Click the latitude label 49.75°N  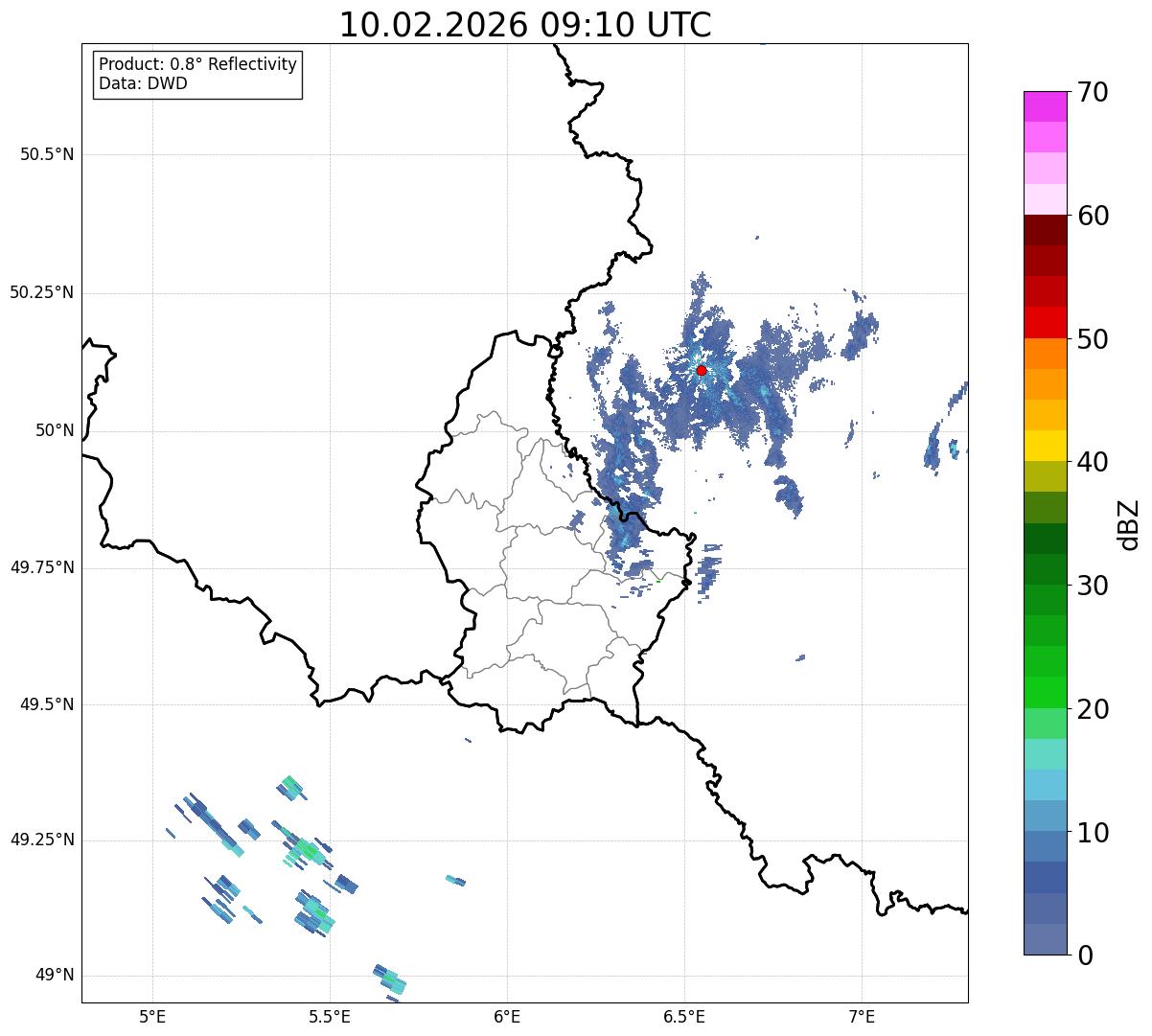pyautogui.click(x=42, y=567)
